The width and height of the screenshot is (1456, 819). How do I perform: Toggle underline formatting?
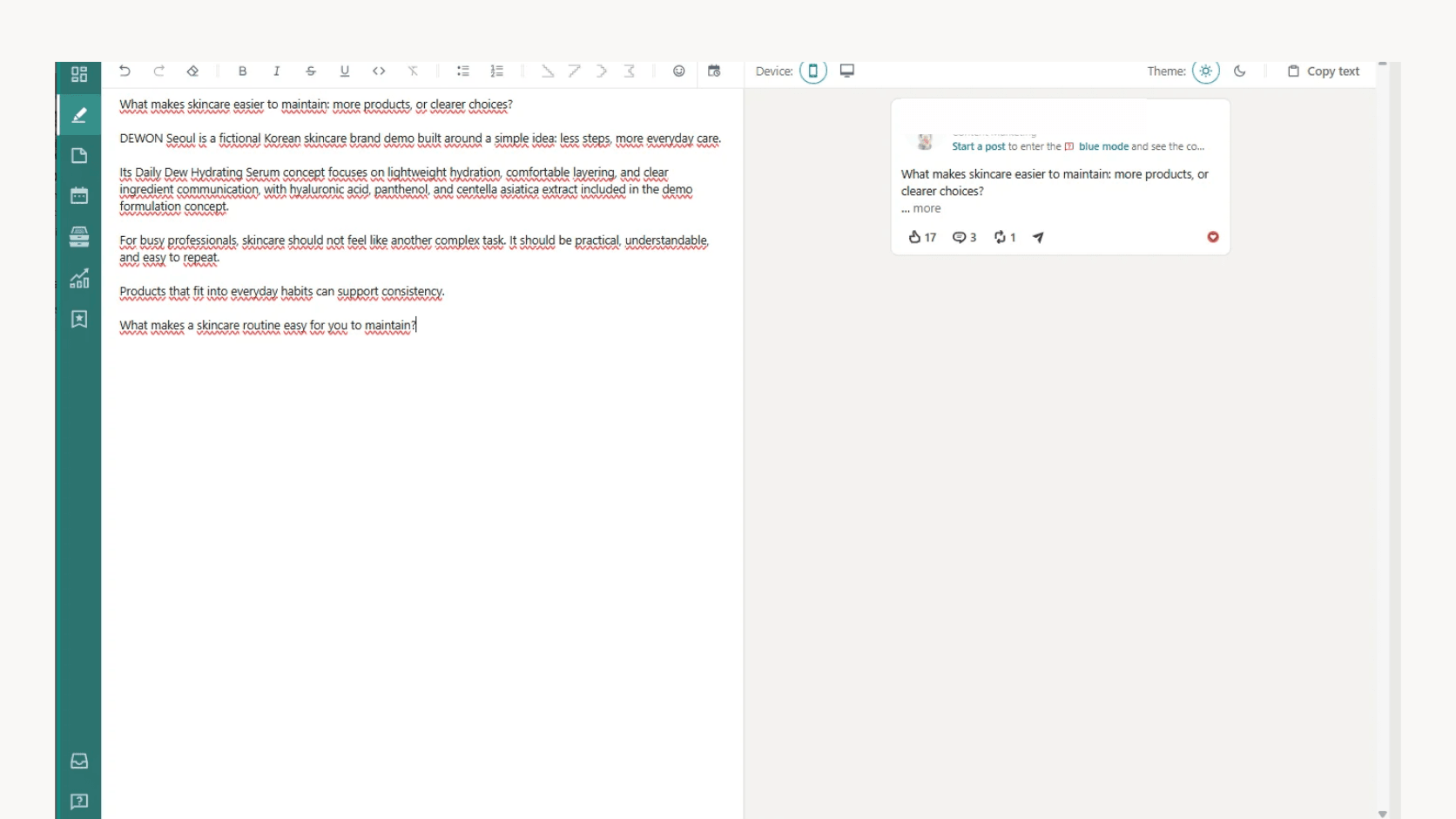345,71
